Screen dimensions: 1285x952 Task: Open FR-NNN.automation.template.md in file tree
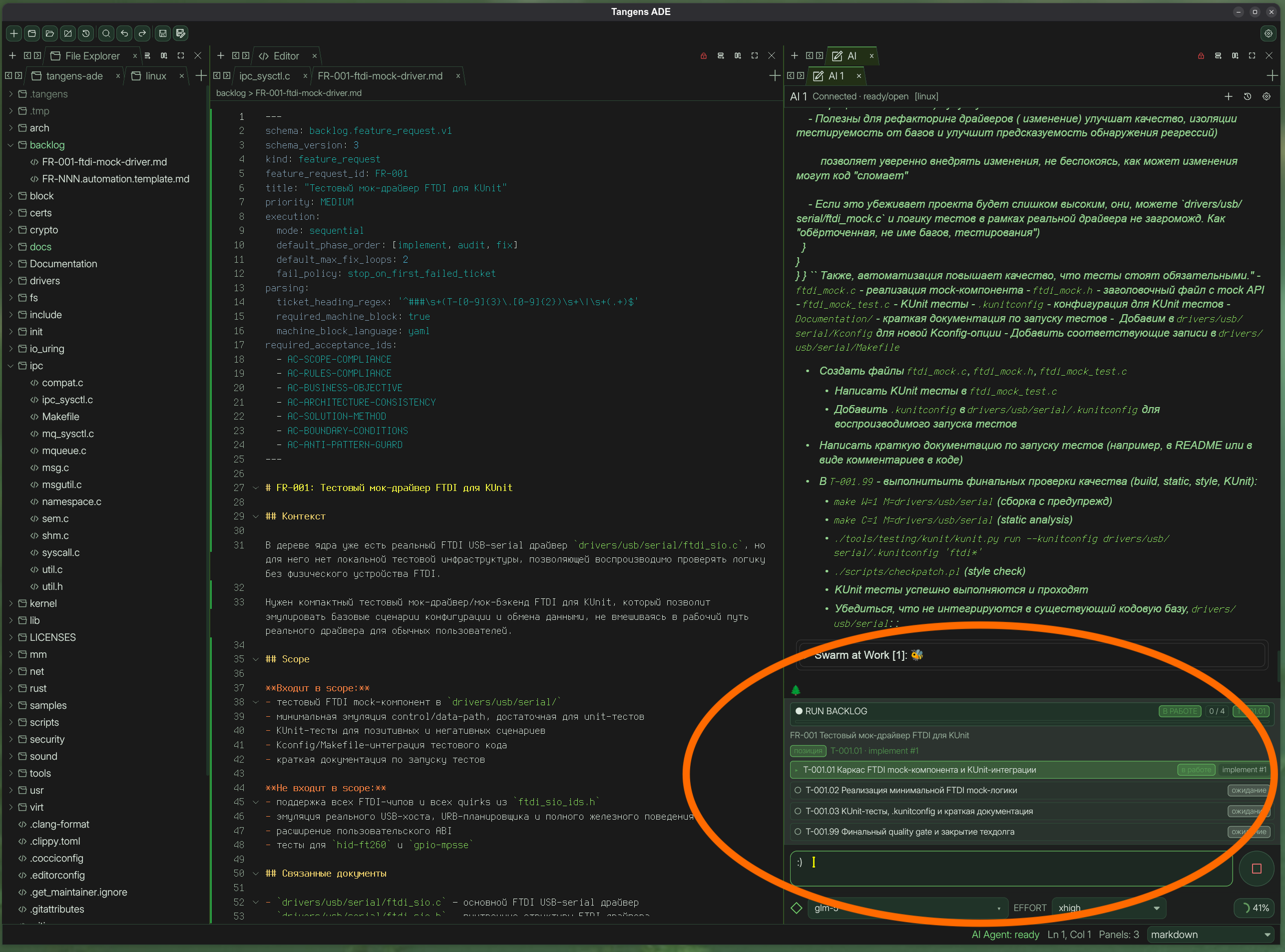click(116, 179)
